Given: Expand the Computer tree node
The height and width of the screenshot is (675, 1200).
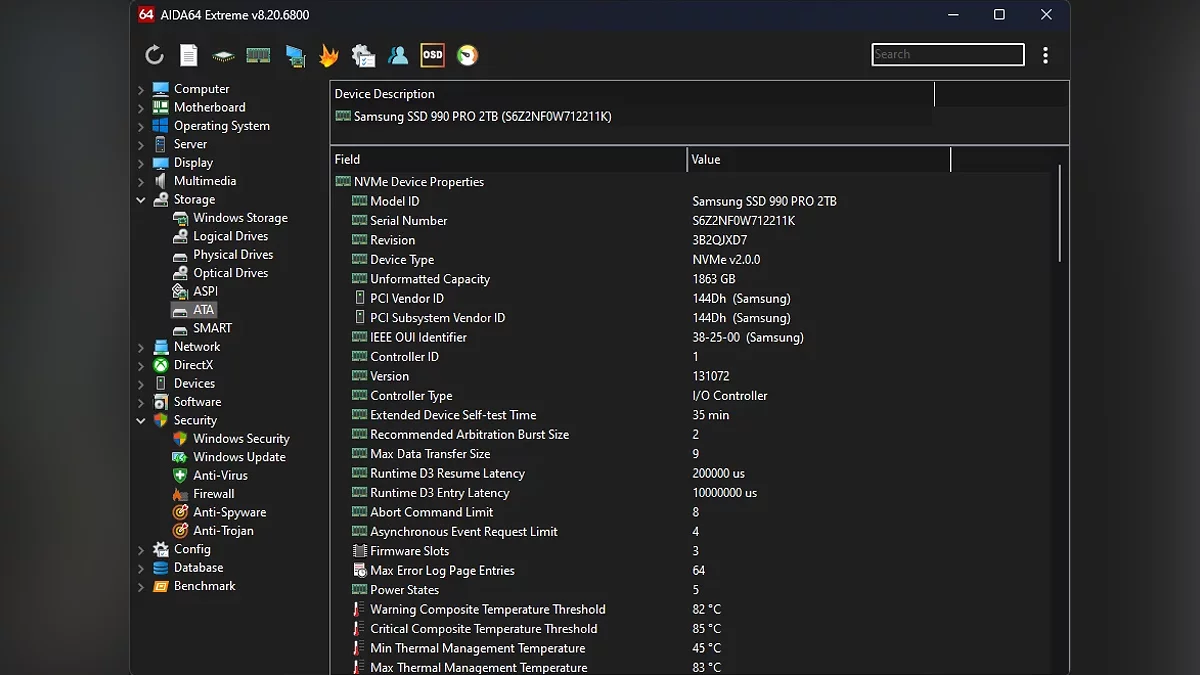Looking at the screenshot, I should (x=141, y=89).
